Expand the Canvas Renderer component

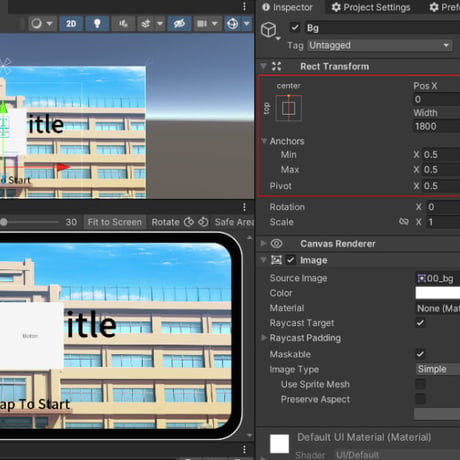coord(263,244)
